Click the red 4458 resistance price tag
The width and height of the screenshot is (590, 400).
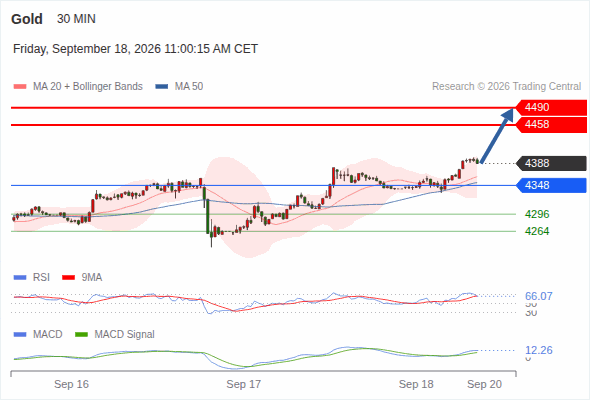(x=551, y=125)
